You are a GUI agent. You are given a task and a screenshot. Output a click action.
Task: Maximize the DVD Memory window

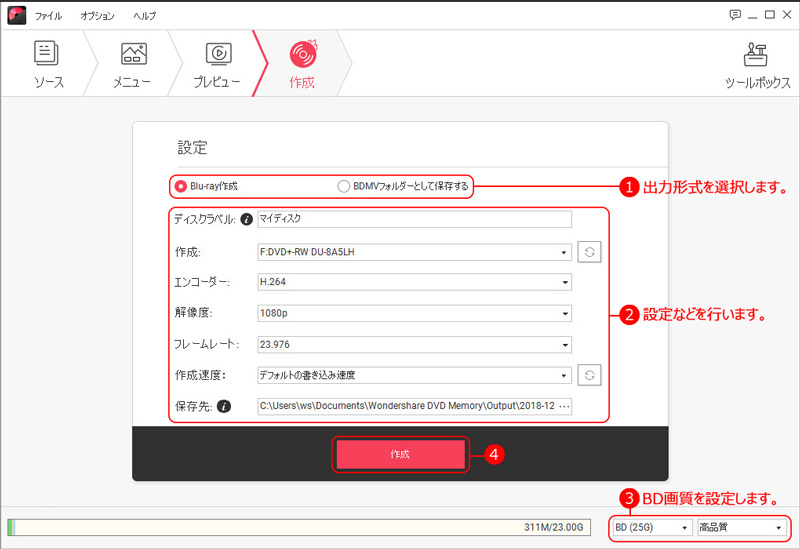pos(770,15)
